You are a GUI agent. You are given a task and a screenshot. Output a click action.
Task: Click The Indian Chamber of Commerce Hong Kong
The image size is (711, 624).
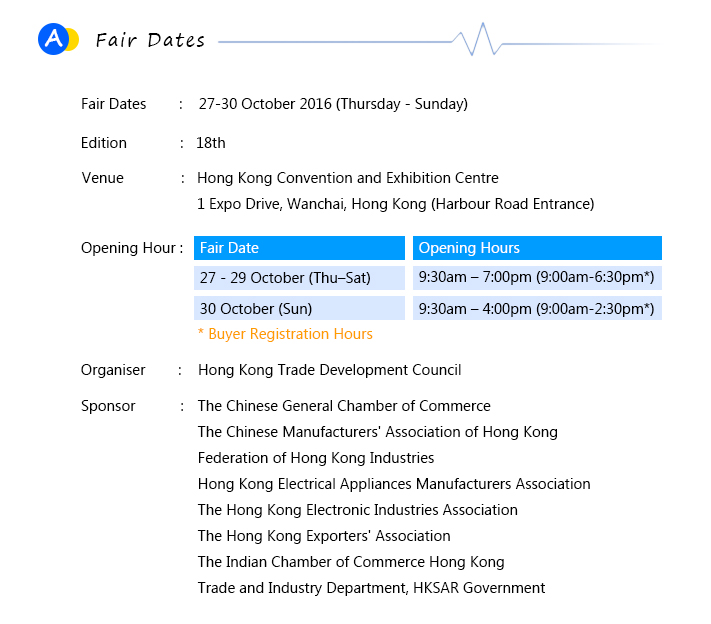pyautogui.click(x=351, y=562)
